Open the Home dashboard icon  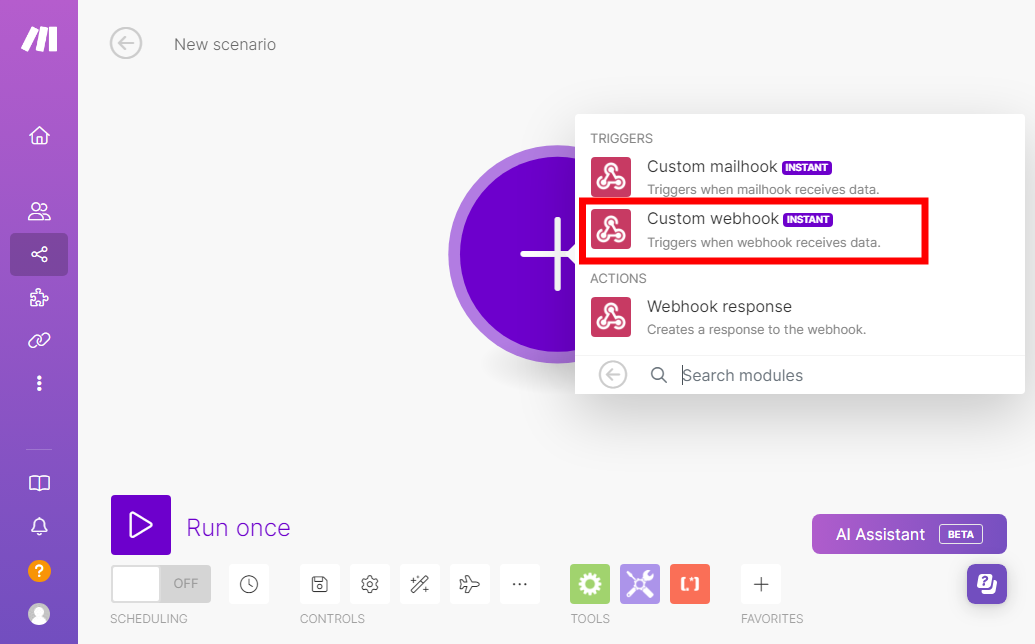39,135
